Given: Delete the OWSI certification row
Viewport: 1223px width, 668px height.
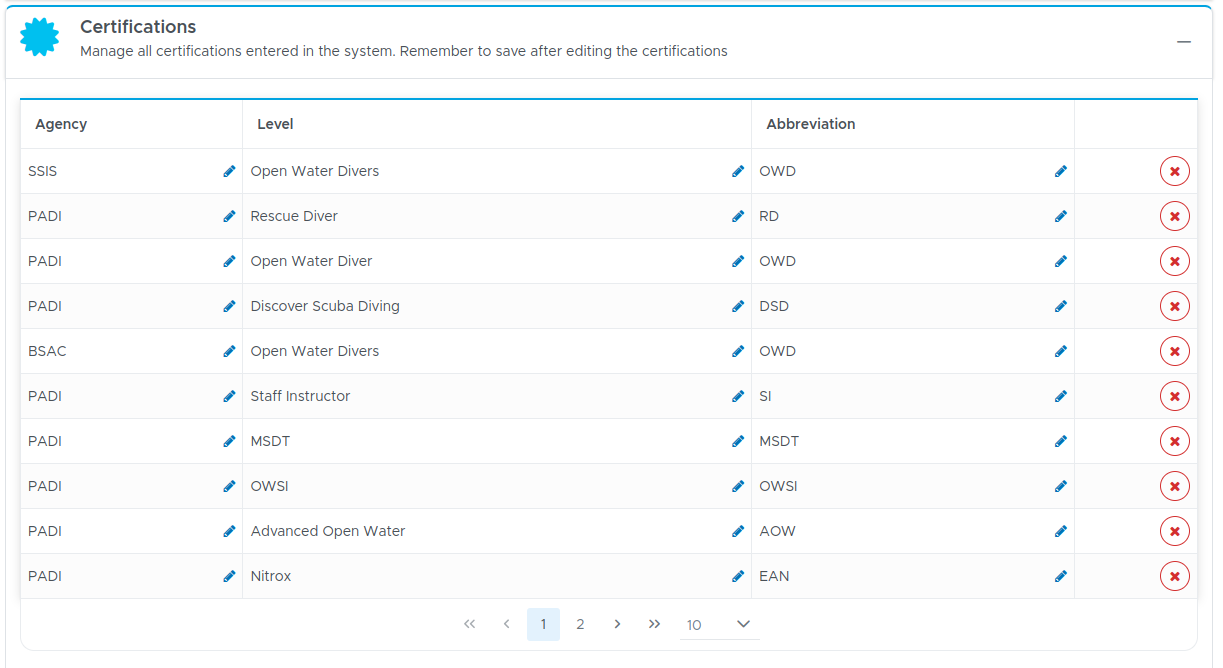Looking at the screenshot, I should [x=1175, y=486].
